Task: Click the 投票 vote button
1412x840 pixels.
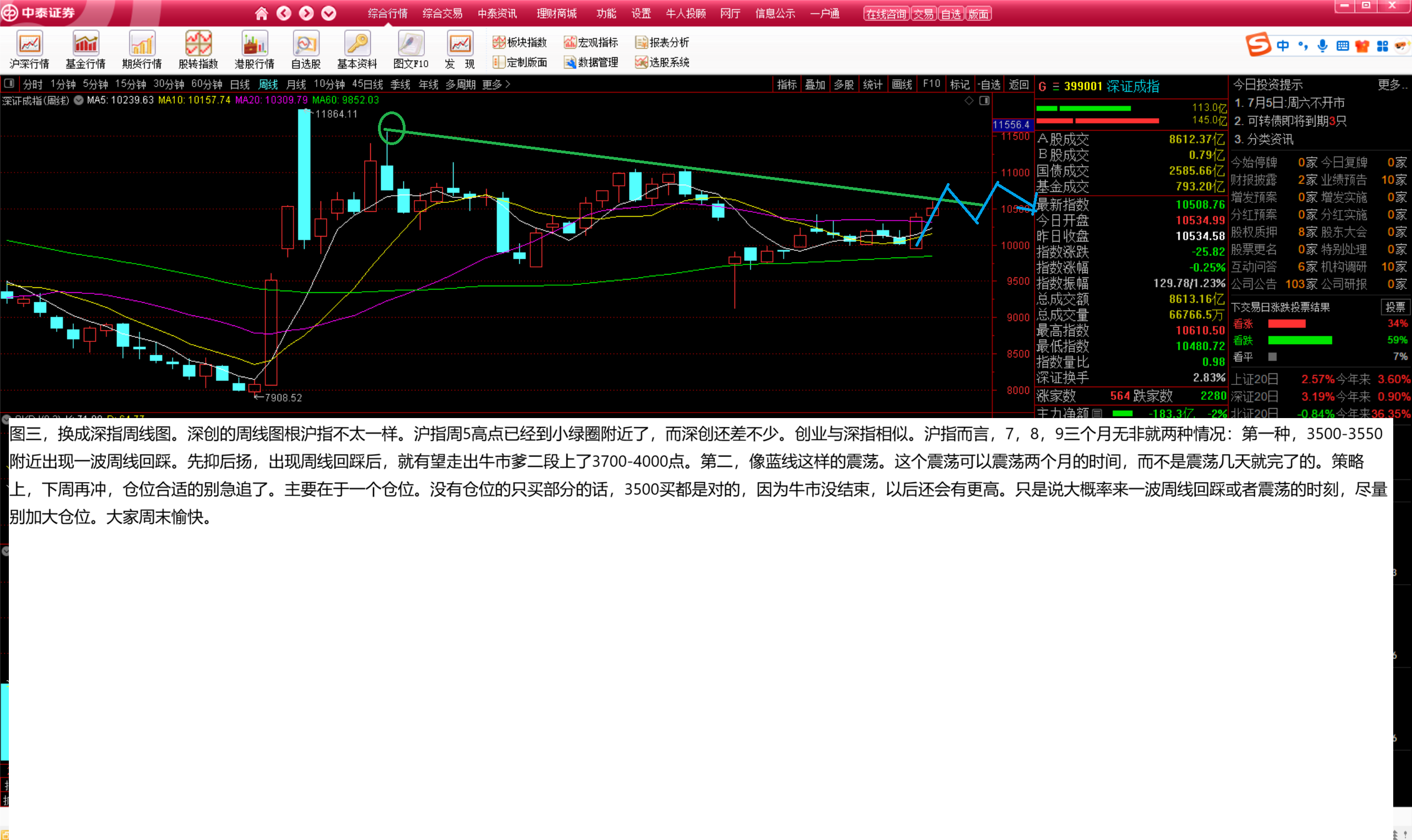Action: 1395,307
